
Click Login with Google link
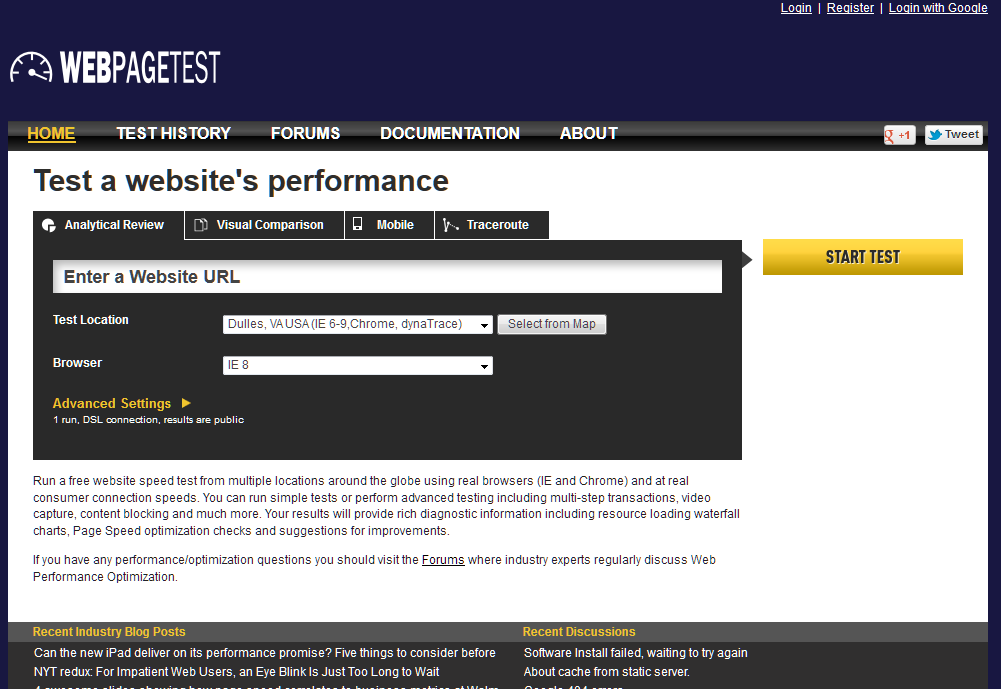(938, 8)
